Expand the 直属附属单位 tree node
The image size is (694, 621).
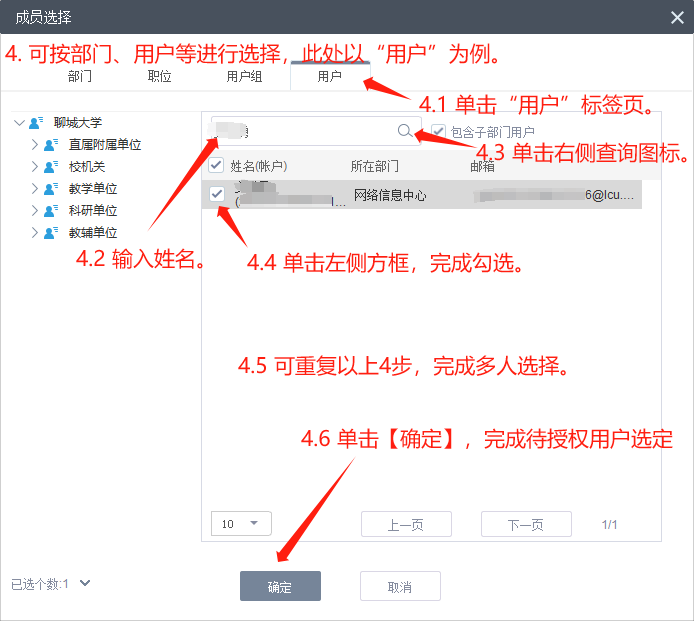(x=34, y=145)
